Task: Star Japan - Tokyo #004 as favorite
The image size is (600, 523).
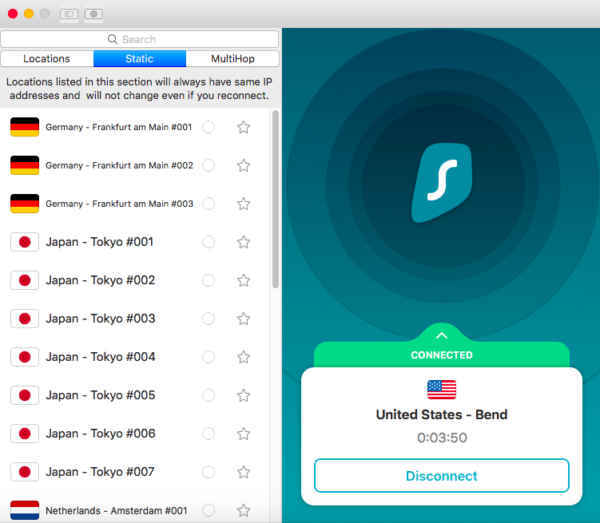Action: click(x=244, y=357)
